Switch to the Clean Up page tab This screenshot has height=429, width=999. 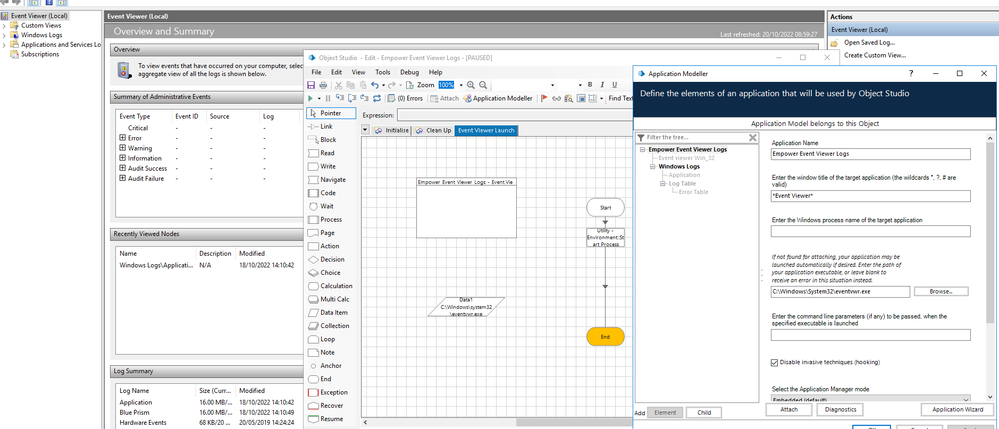tap(433, 131)
